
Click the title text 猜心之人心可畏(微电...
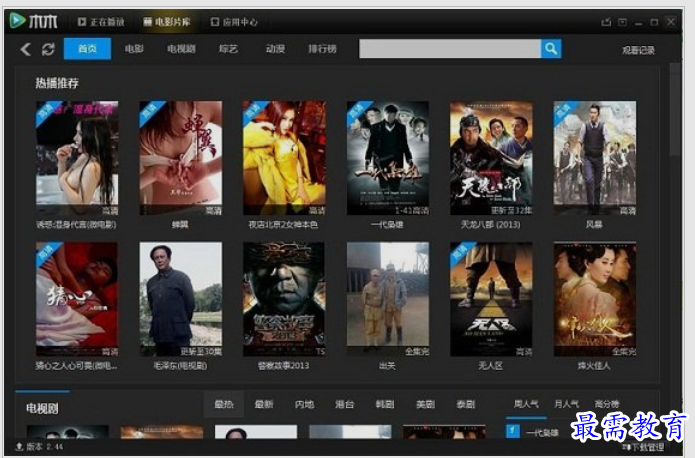pyautogui.click(x=76, y=366)
